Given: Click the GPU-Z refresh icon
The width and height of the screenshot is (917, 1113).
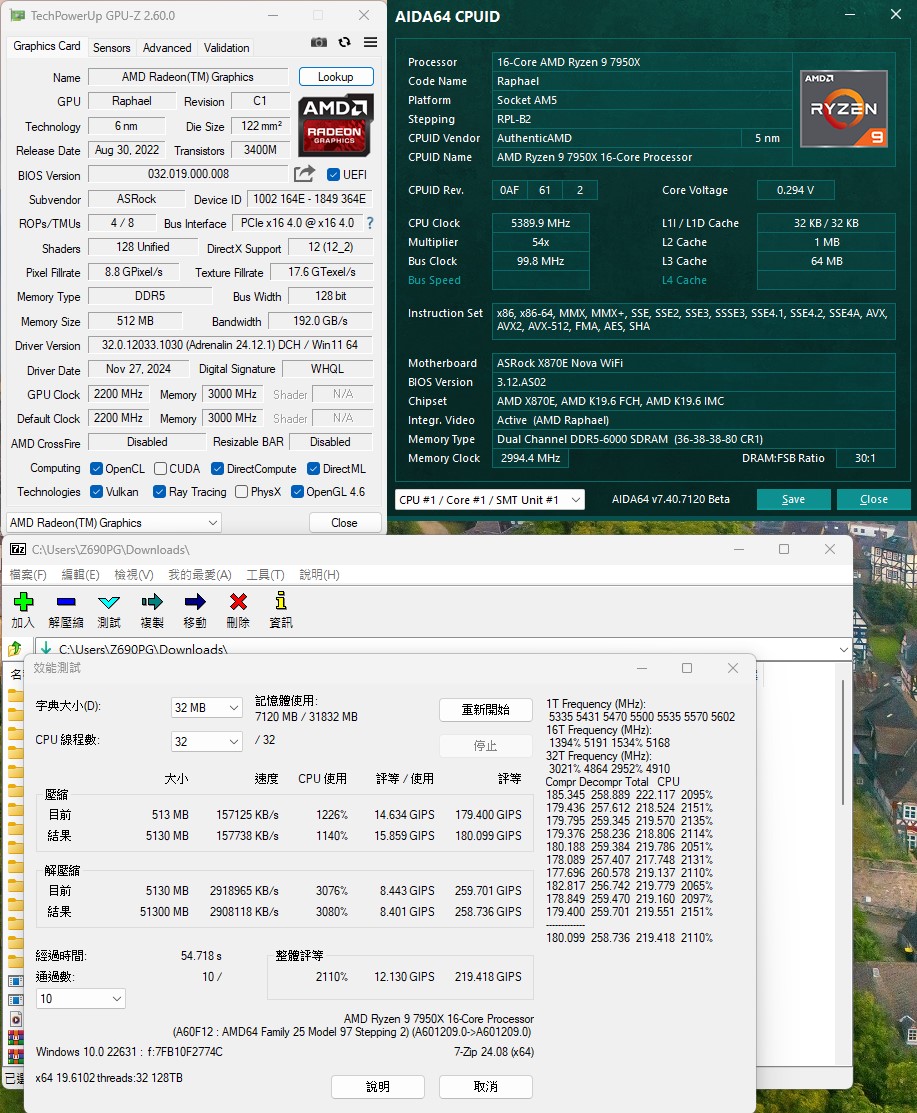Looking at the screenshot, I should point(344,43).
